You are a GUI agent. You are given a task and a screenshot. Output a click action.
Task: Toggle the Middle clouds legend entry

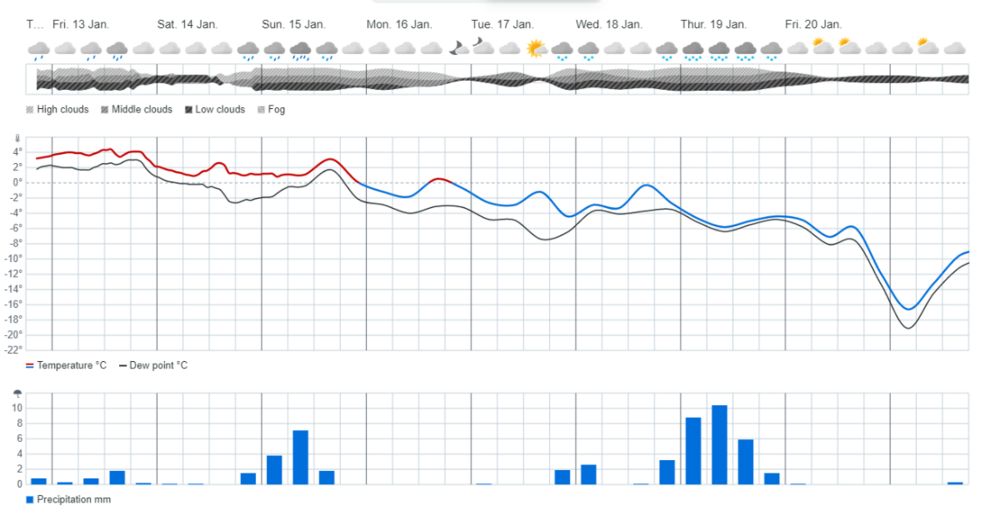pos(135,109)
